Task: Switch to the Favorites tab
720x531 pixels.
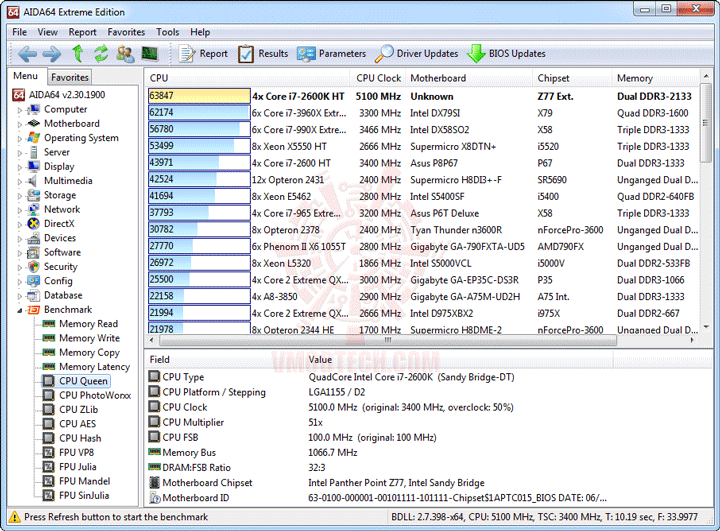Action: (69, 77)
